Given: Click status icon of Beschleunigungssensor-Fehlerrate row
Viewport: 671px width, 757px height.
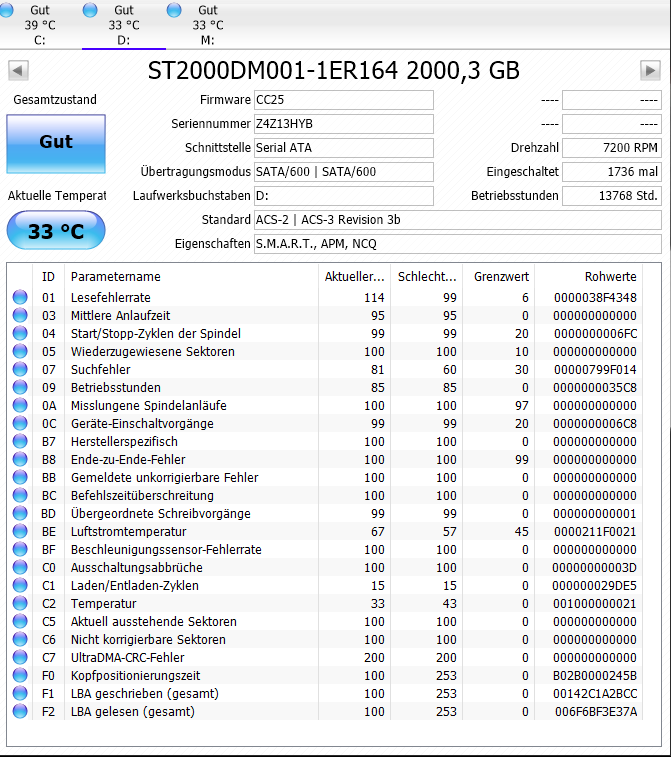Looking at the screenshot, I should coord(20,549).
